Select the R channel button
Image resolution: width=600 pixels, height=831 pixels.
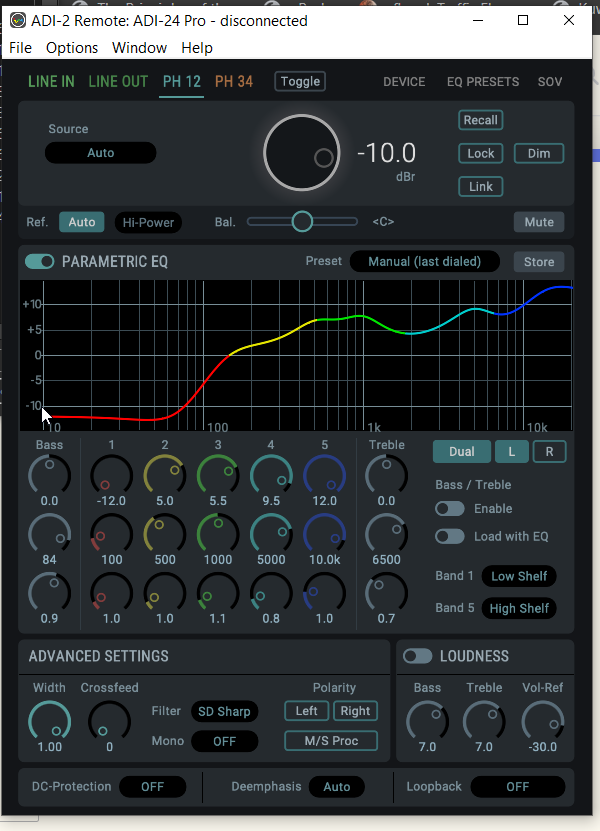coord(550,452)
